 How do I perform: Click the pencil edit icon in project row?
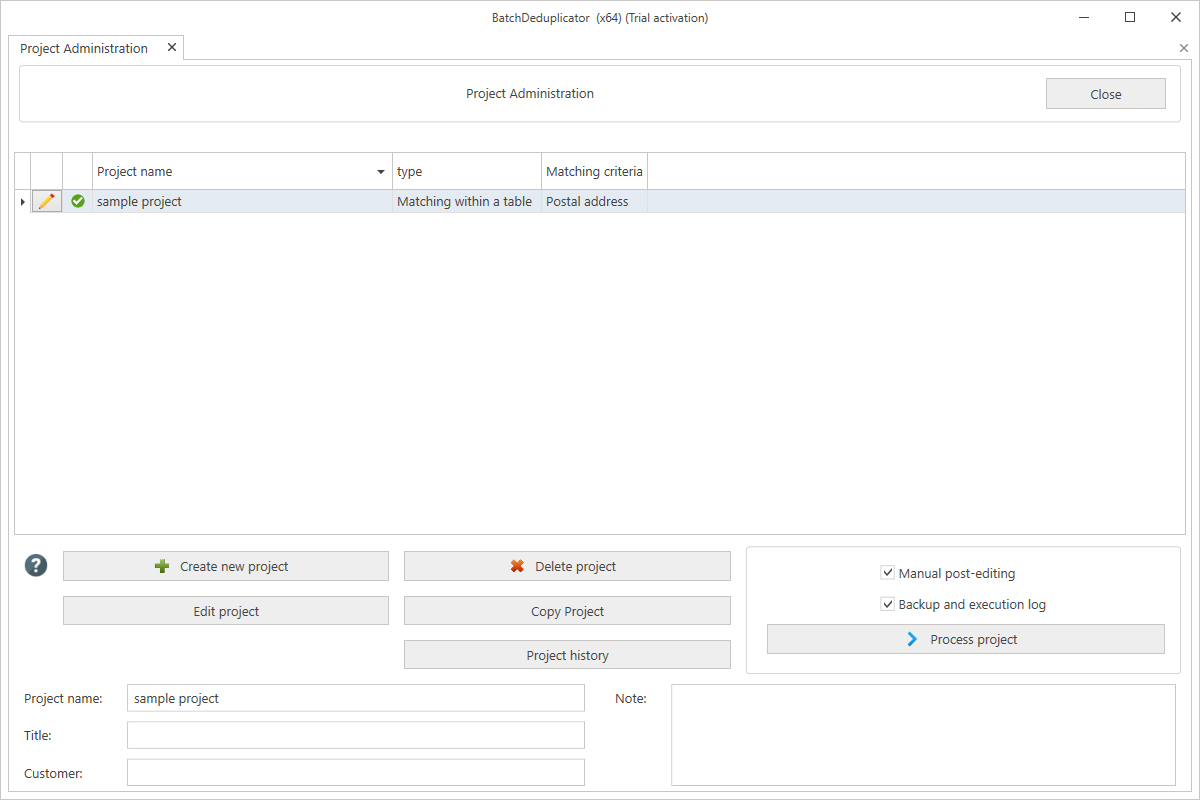click(x=46, y=201)
